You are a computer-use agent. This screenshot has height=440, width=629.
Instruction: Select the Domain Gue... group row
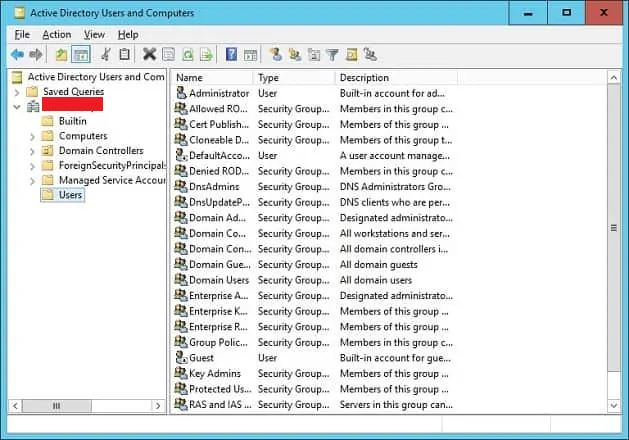point(314,264)
